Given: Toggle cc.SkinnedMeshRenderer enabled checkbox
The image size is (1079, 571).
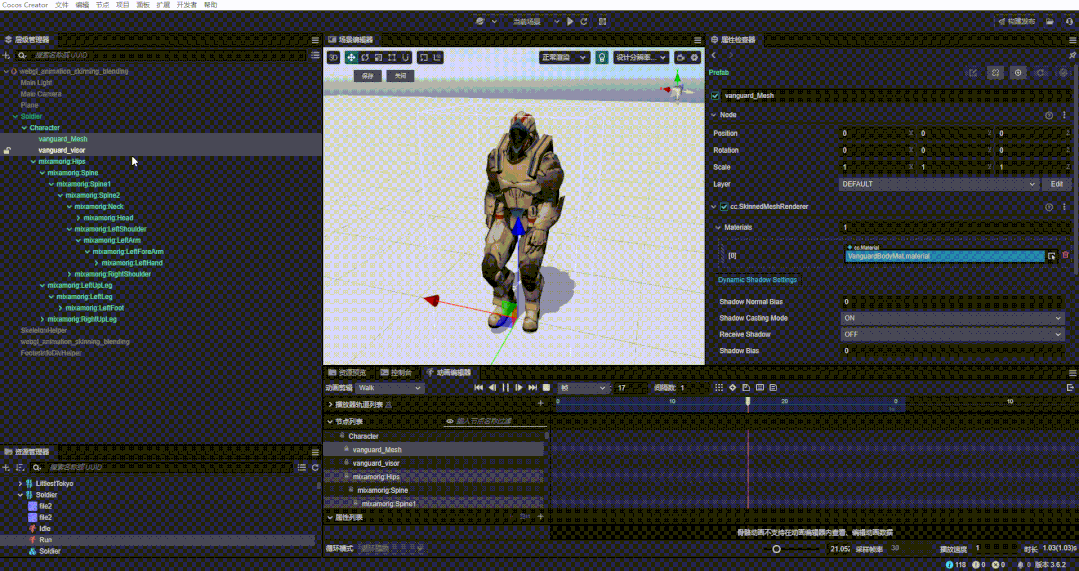Looking at the screenshot, I should tap(724, 206).
